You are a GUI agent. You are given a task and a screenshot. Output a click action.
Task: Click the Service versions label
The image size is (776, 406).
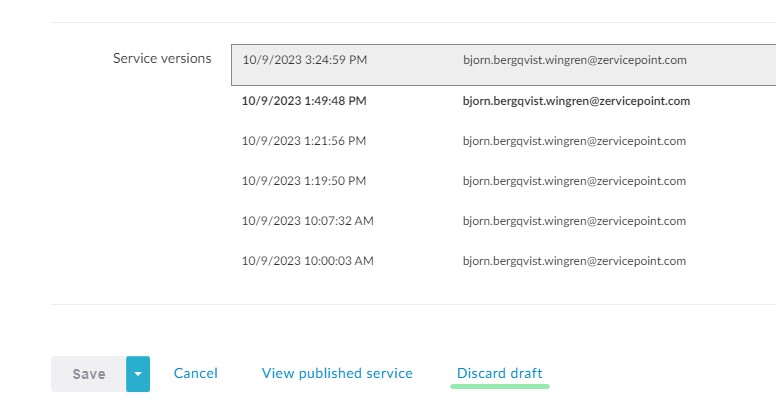pos(162,58)
